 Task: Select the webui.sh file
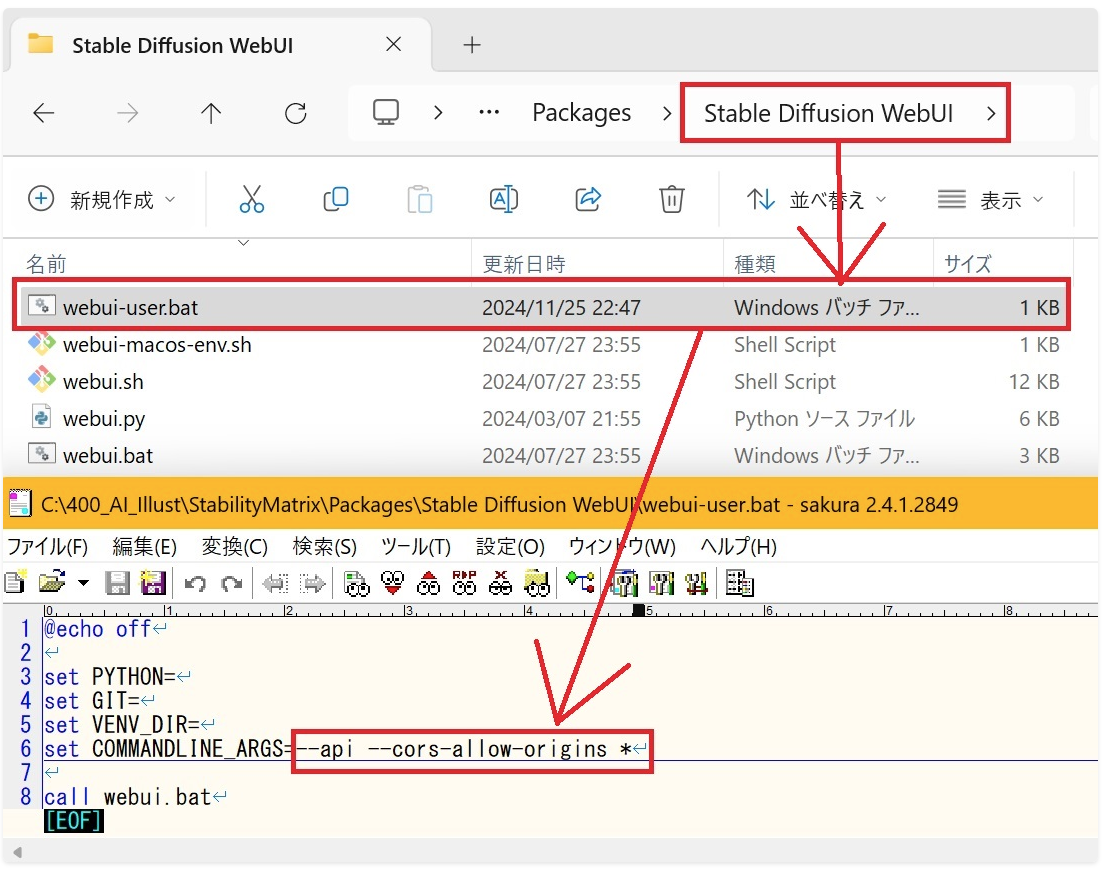(542, 381)
